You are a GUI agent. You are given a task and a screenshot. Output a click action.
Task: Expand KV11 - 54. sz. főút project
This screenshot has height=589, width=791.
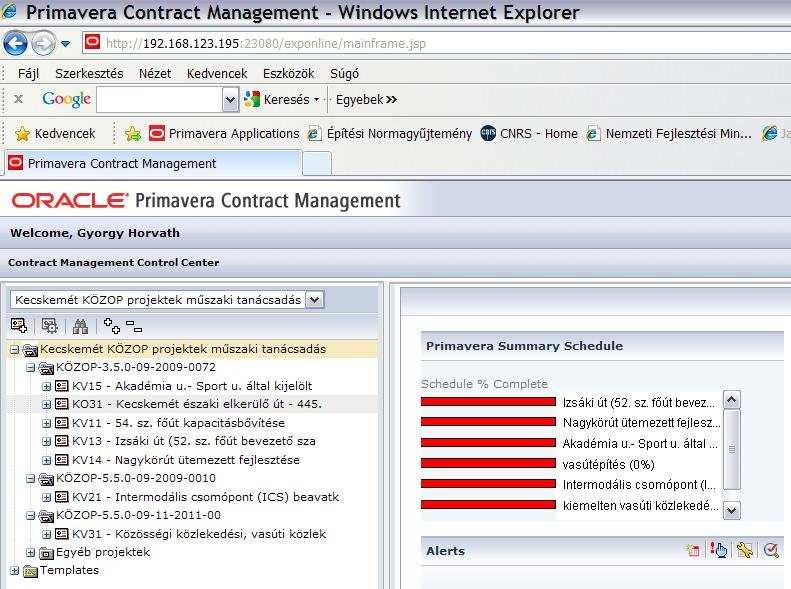point(46,424)
